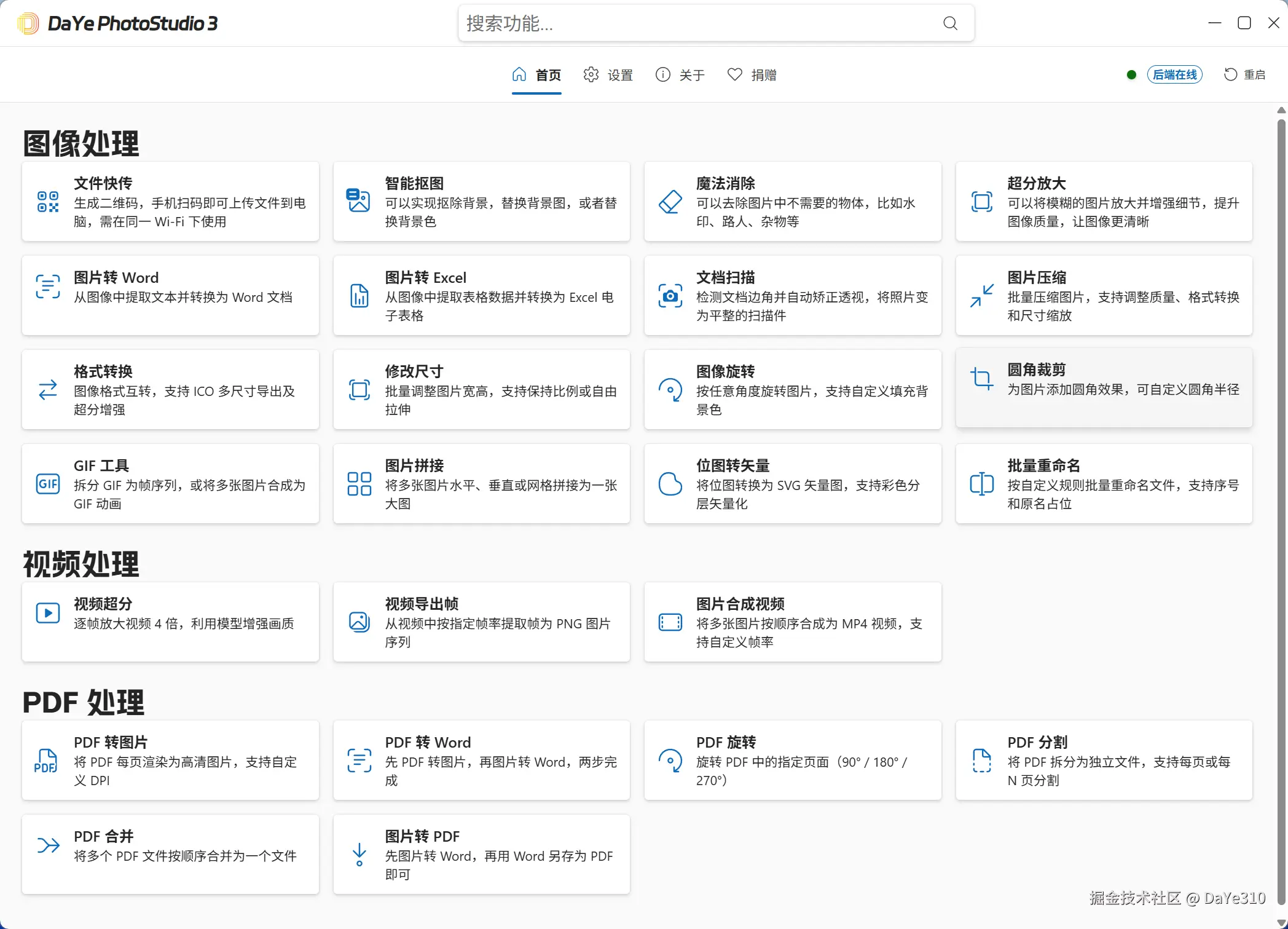This screenshot has width=1288, height=929.
Task: Click the 视频导出帧 image icon
Action: pos(359,622)
